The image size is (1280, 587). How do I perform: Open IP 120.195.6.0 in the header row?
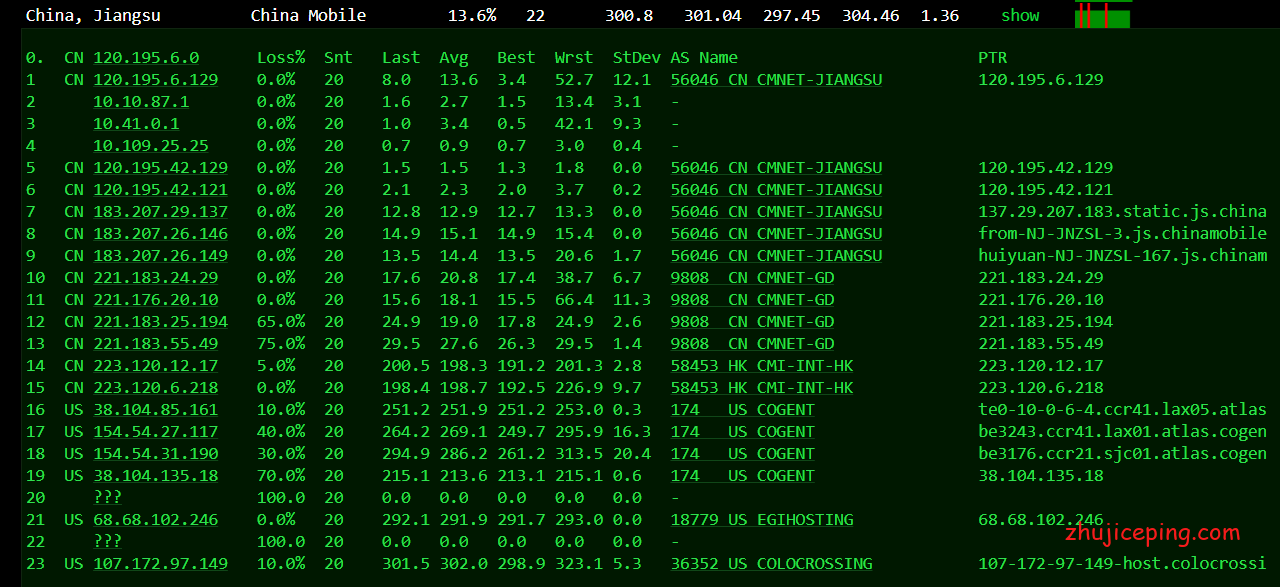click(146, 58)
